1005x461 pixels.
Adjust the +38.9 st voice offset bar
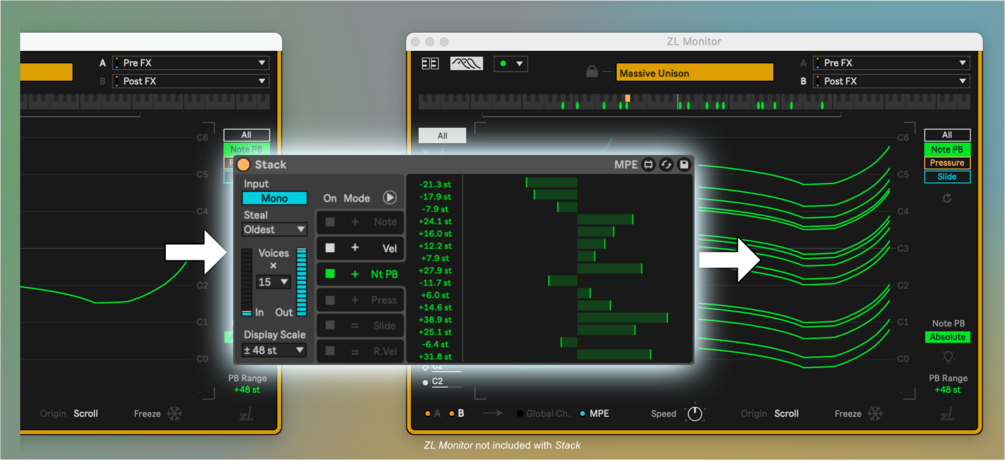622,318
